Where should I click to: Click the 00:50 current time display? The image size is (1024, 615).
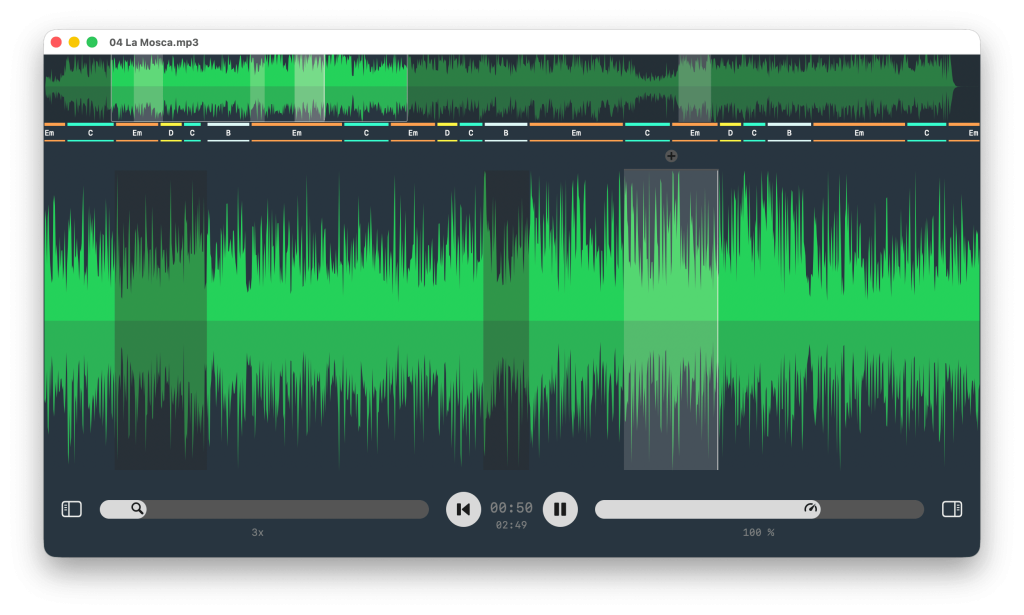(x=514, y=507)
